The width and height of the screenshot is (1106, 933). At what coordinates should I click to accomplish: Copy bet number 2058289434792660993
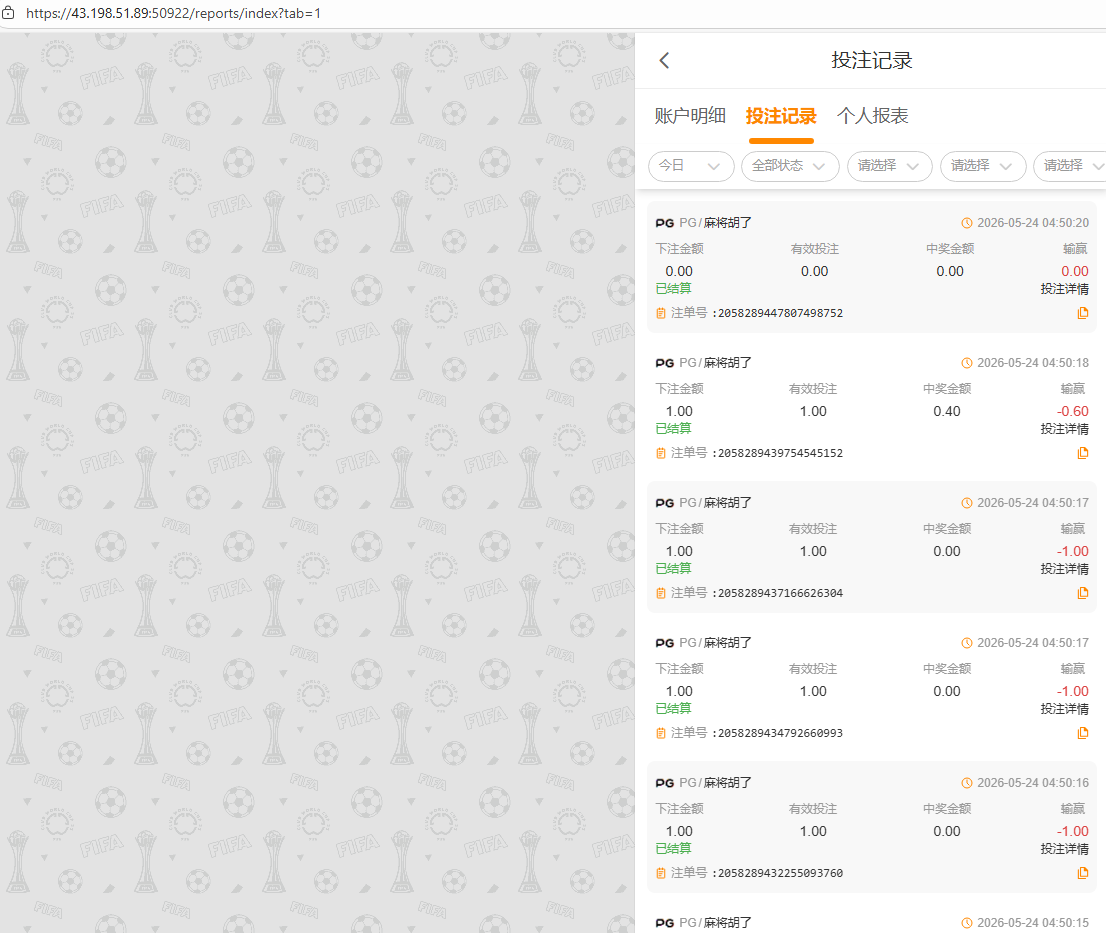(1083, 733)
